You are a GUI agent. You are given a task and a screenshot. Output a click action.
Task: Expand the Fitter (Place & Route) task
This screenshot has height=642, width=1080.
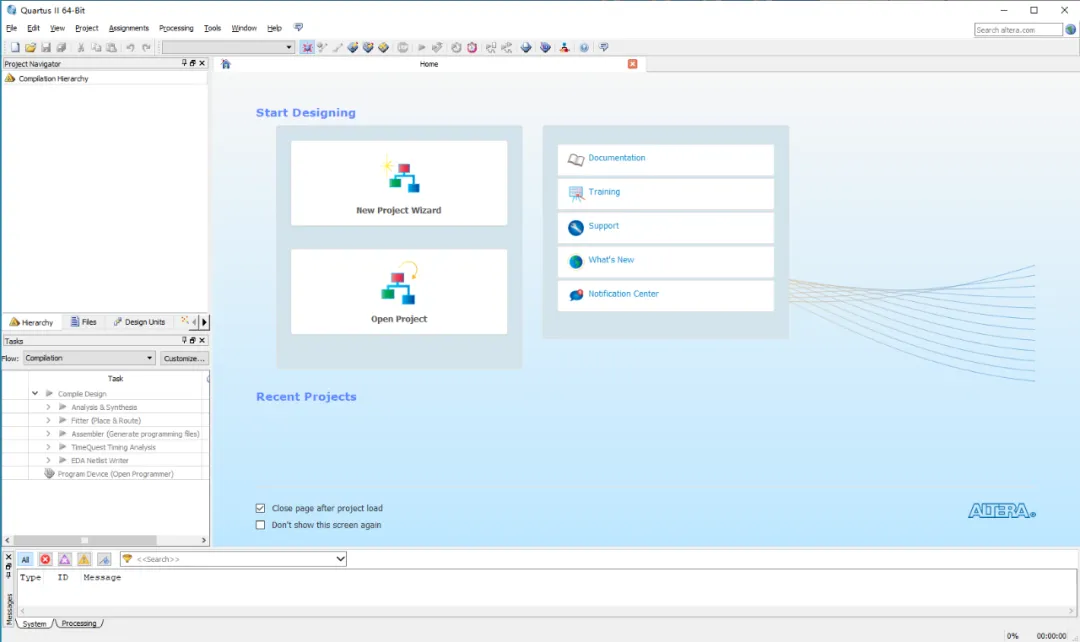(48, 420)
